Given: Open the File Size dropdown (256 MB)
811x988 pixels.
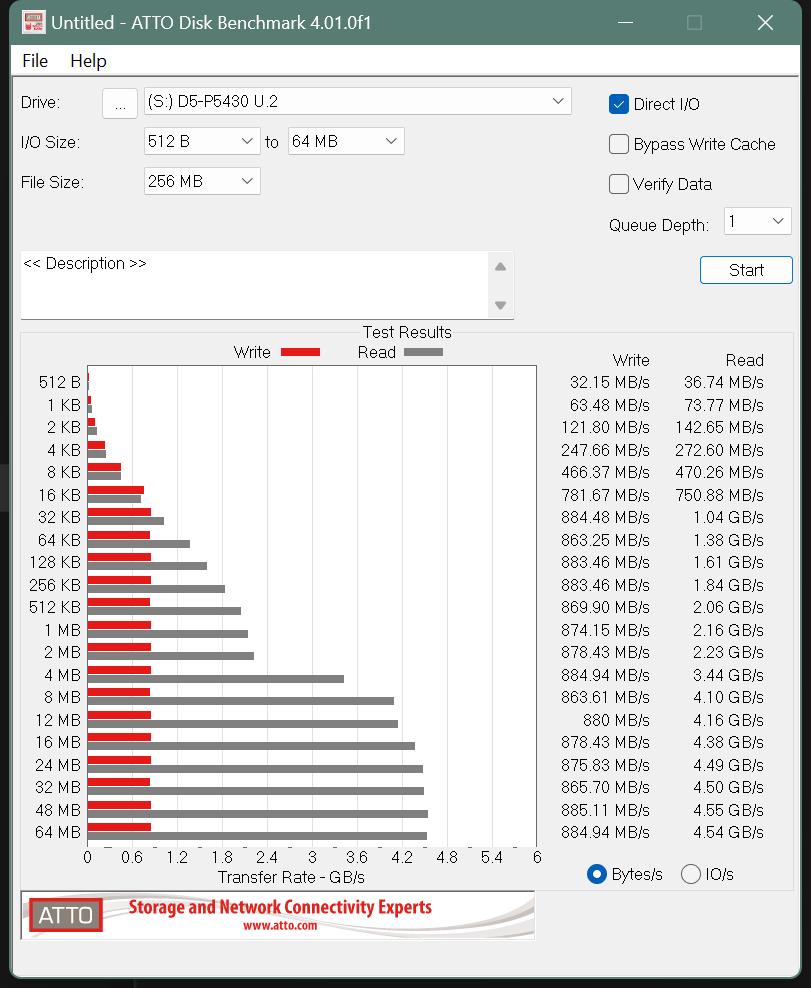Looking at the screenshot, I should (202, 181).
